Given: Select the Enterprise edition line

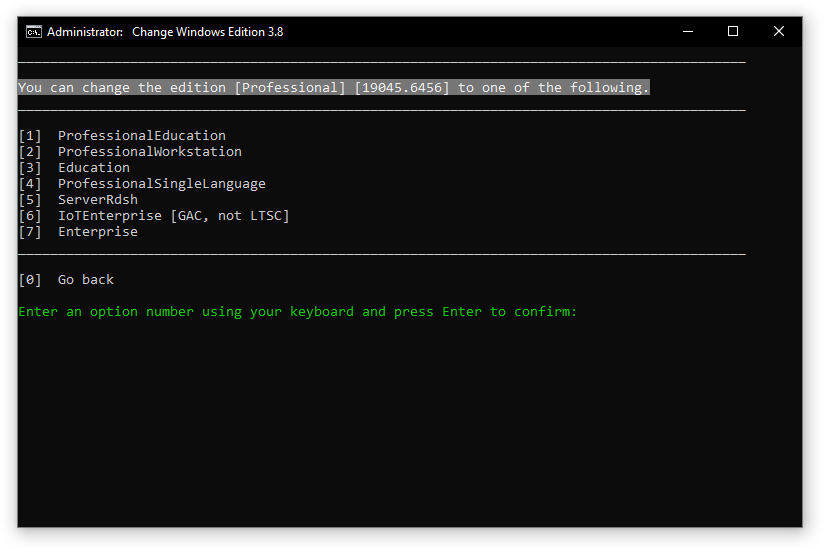Looking at the screenshot, I should click(97, 232).
